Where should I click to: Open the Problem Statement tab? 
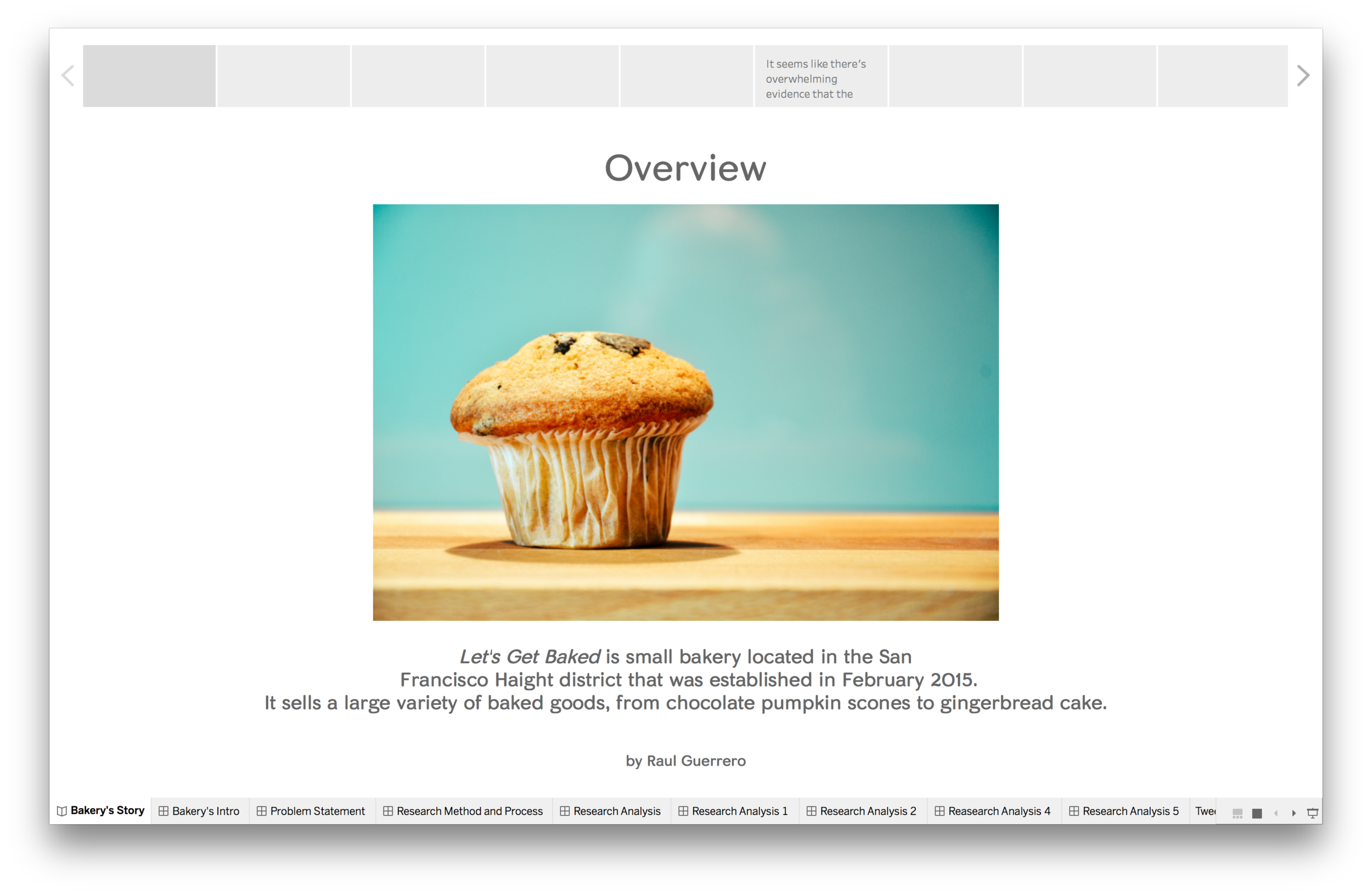(311, 811)
